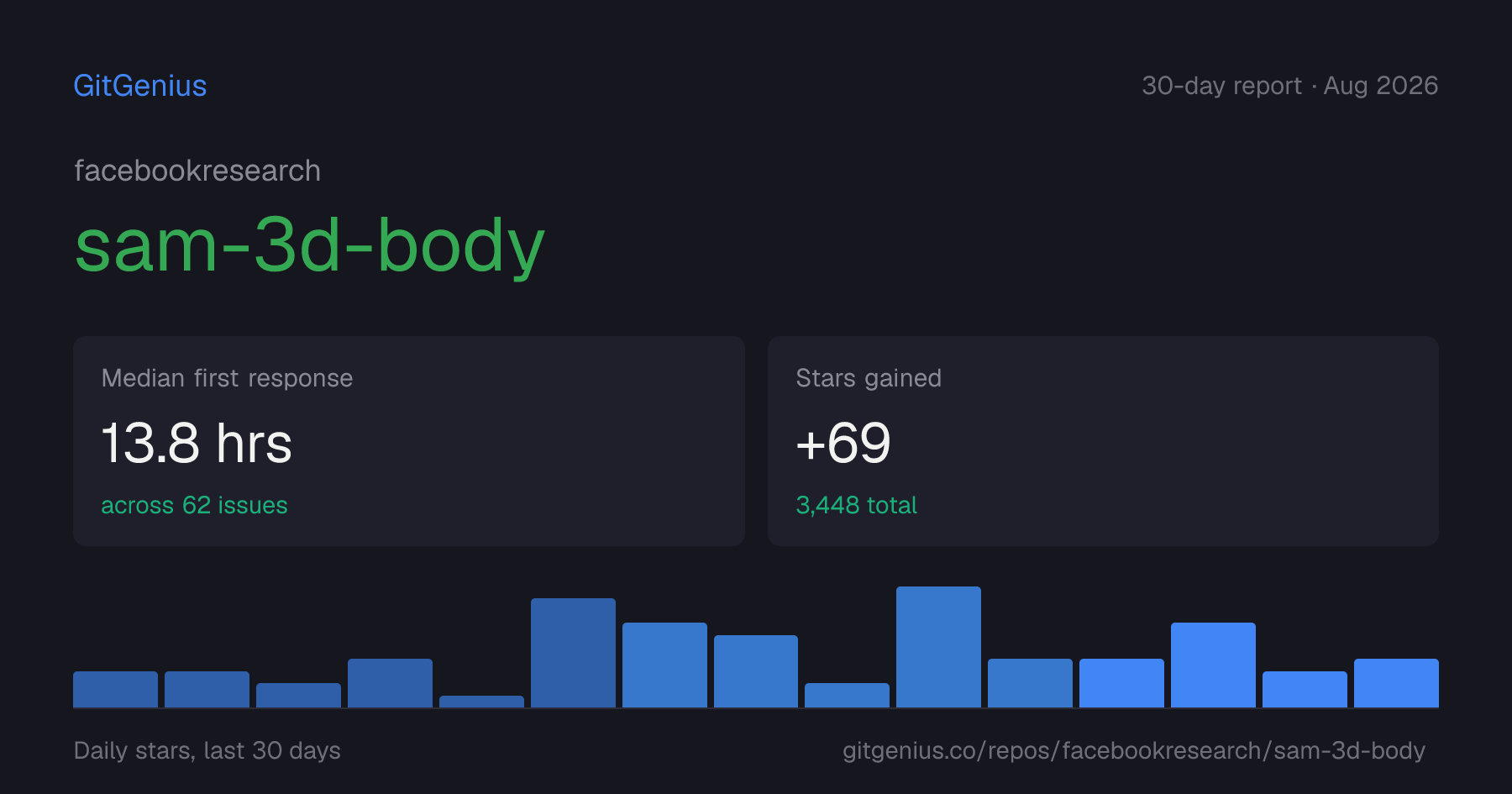The height and width of the screenshot is (794, 1512).
Task: Select the across 62 issues text
Action: 194,505
